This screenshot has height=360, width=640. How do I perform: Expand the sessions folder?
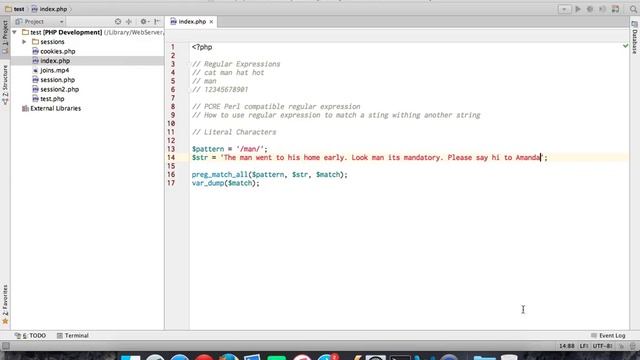pos(24,42)
